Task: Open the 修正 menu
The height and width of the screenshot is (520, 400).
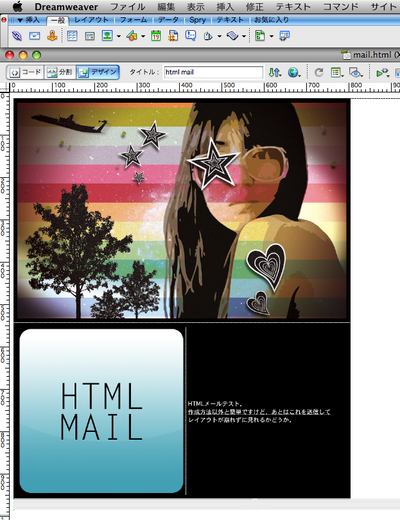Action: pyautogui.click(x=254, y=7)
